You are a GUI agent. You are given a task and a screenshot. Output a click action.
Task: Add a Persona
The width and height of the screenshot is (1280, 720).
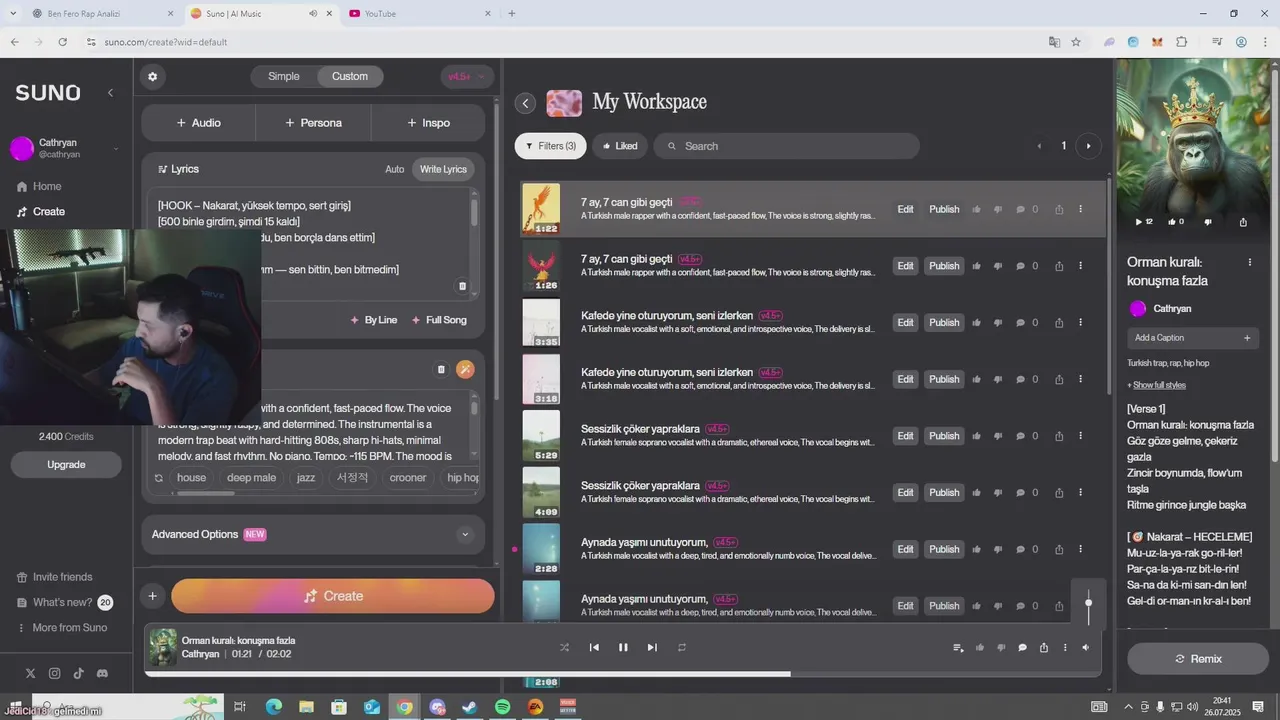point(313,123)
